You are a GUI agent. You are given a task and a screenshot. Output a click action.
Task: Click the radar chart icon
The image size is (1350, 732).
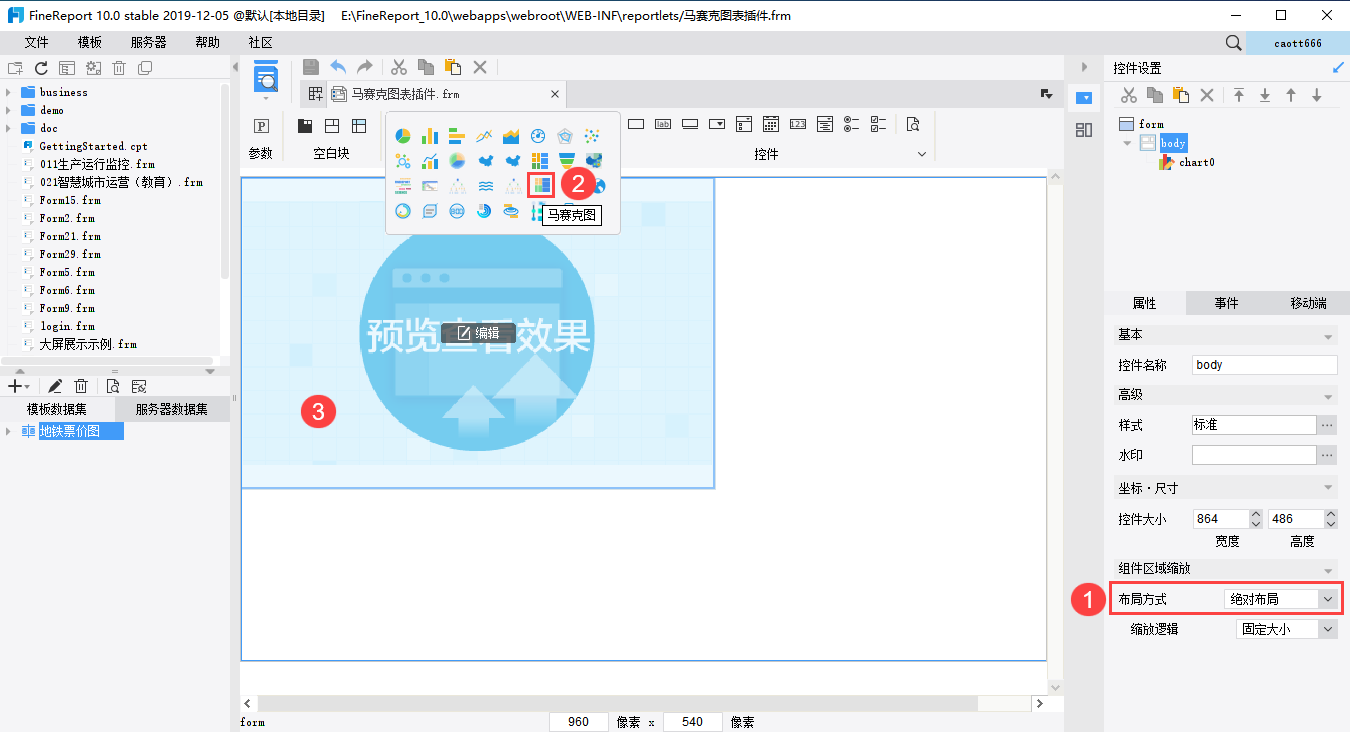point(565,136)
